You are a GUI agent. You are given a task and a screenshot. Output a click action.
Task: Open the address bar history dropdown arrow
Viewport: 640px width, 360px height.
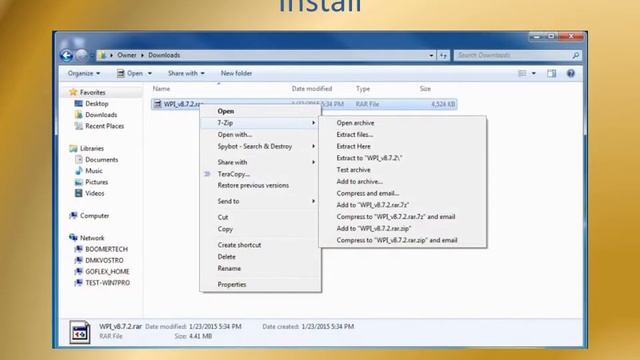431,55
